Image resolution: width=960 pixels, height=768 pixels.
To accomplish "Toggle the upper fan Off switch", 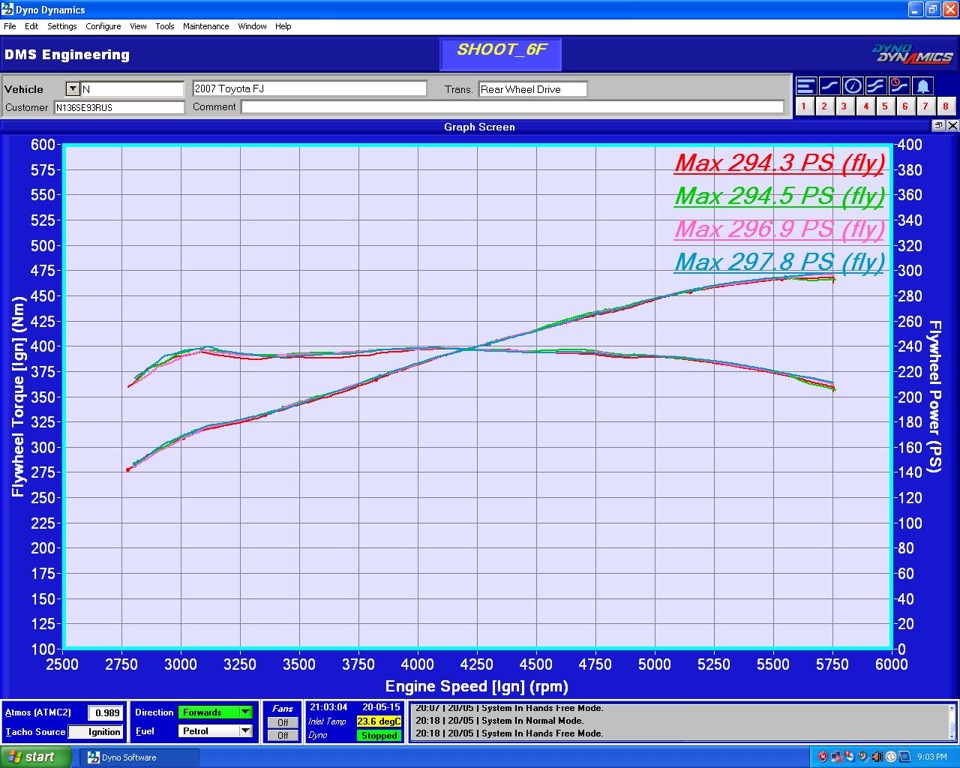I will coord(283,722).
